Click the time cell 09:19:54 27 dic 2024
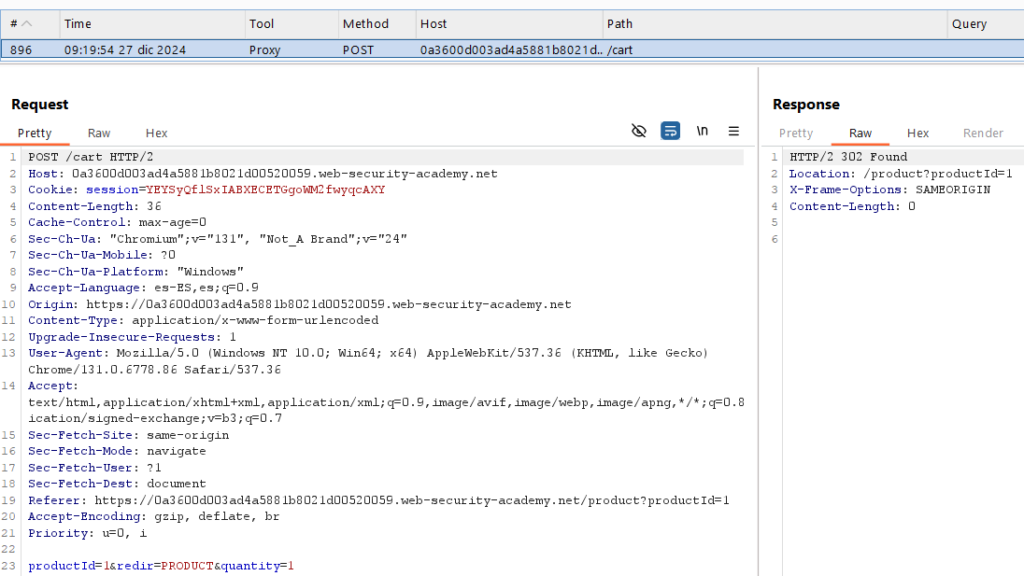Screen dimensions: 1024x576 tap(125, 50)
